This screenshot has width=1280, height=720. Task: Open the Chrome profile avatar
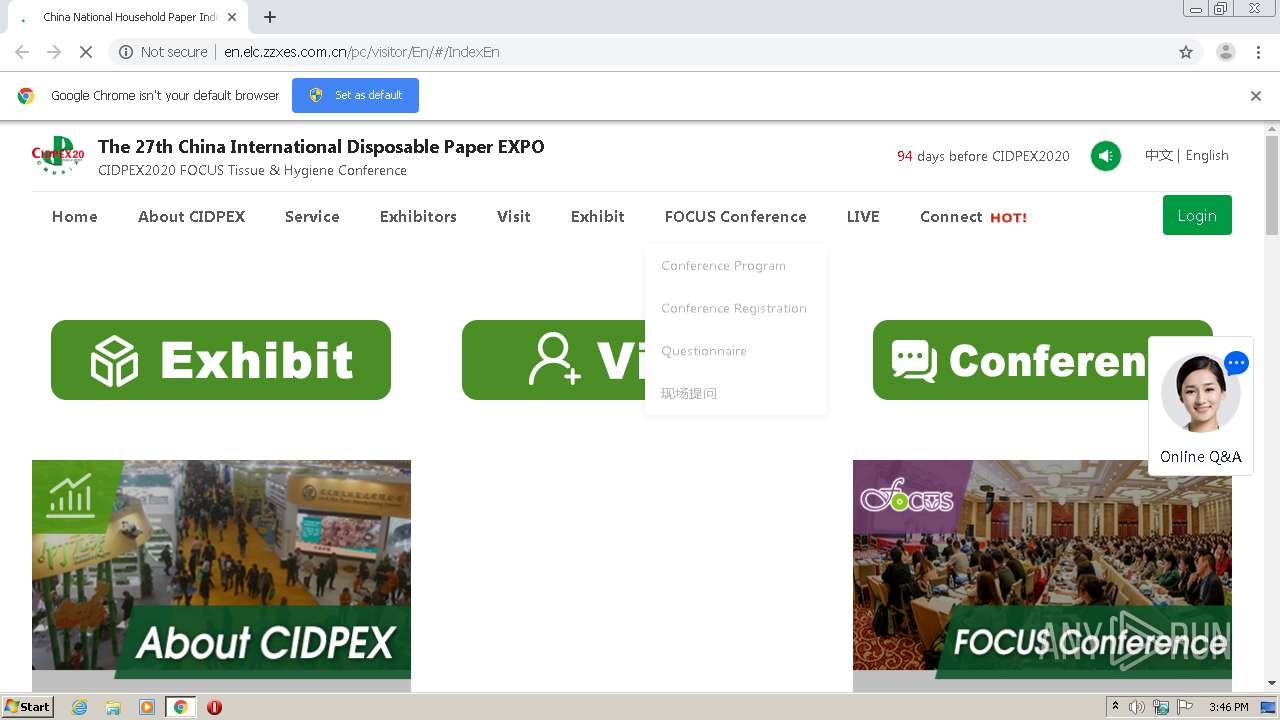click(1225, 52)
